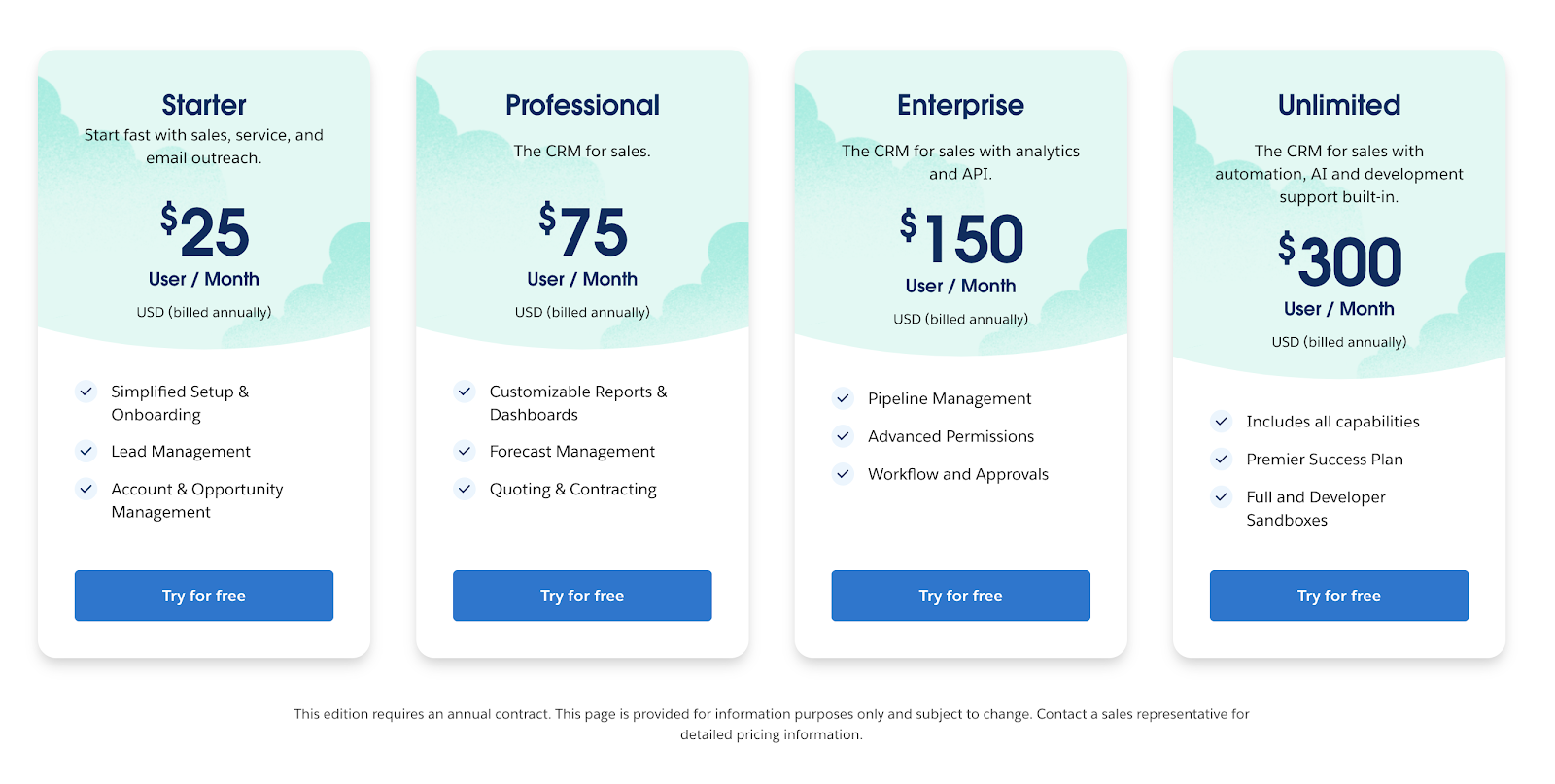Click the Unlimited $300 price
The width and height of the screenshot is (1555, 784).
1339,261
